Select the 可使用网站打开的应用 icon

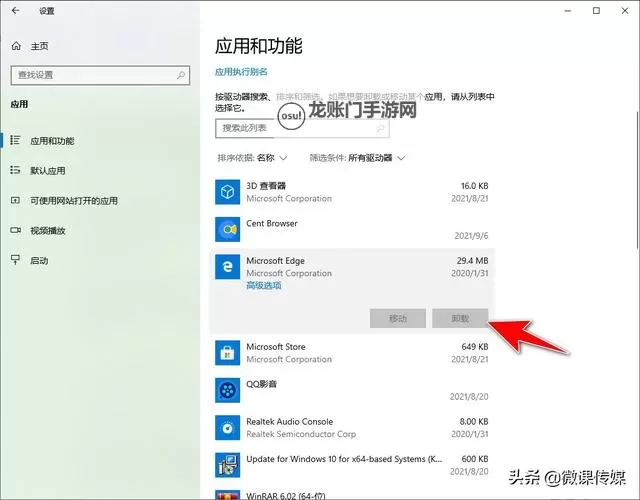point(15,200)
